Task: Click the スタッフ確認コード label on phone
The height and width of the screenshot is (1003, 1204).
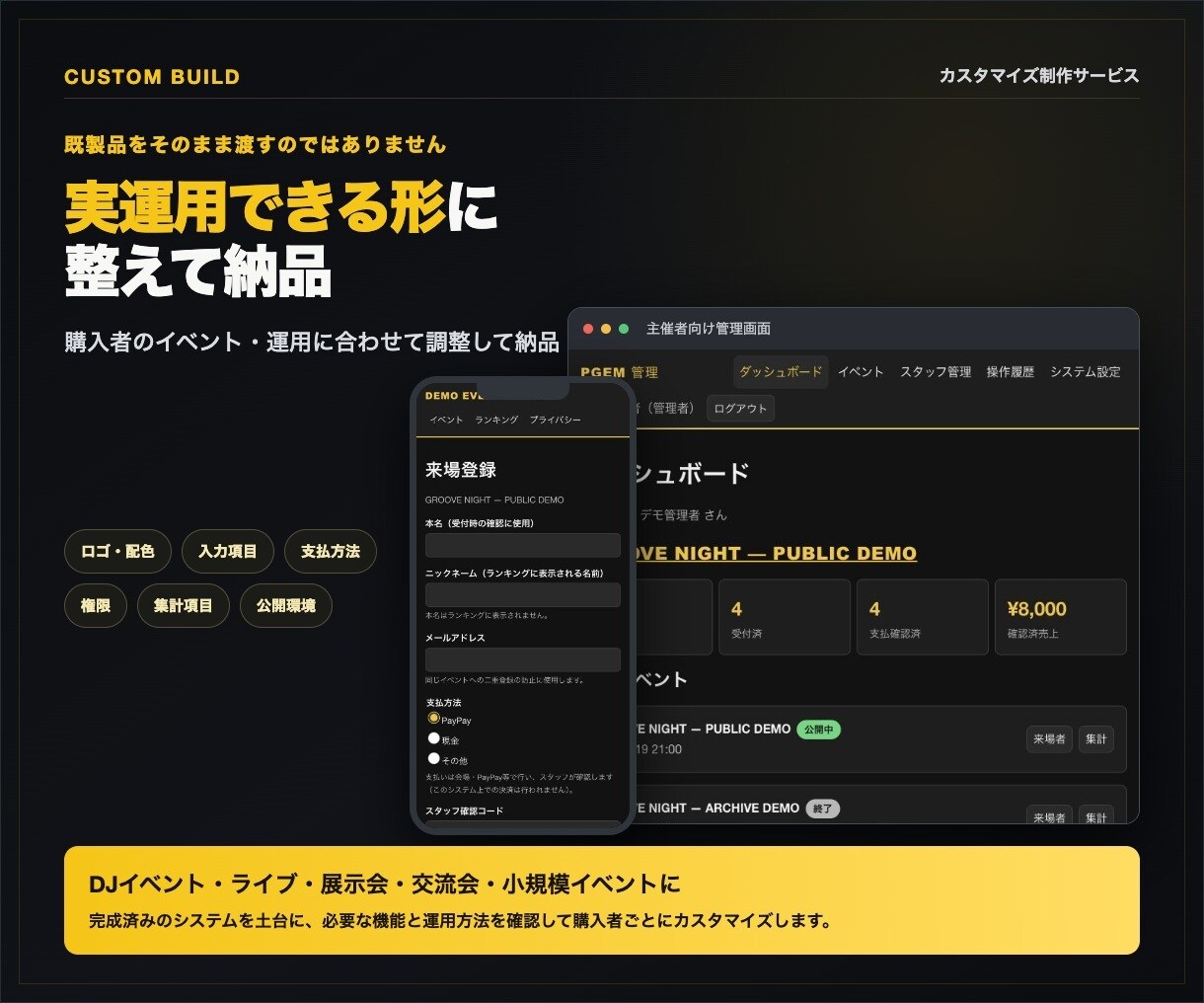Action: [464, 810]
